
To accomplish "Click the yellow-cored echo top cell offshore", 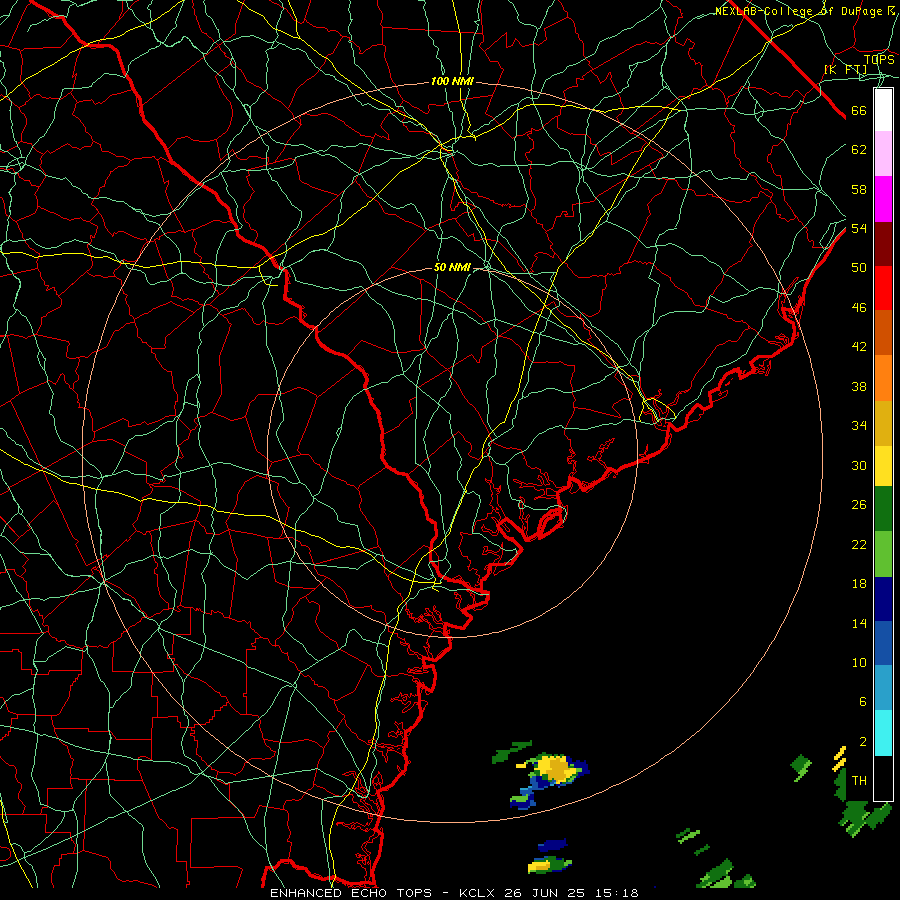I will point(554,770).
